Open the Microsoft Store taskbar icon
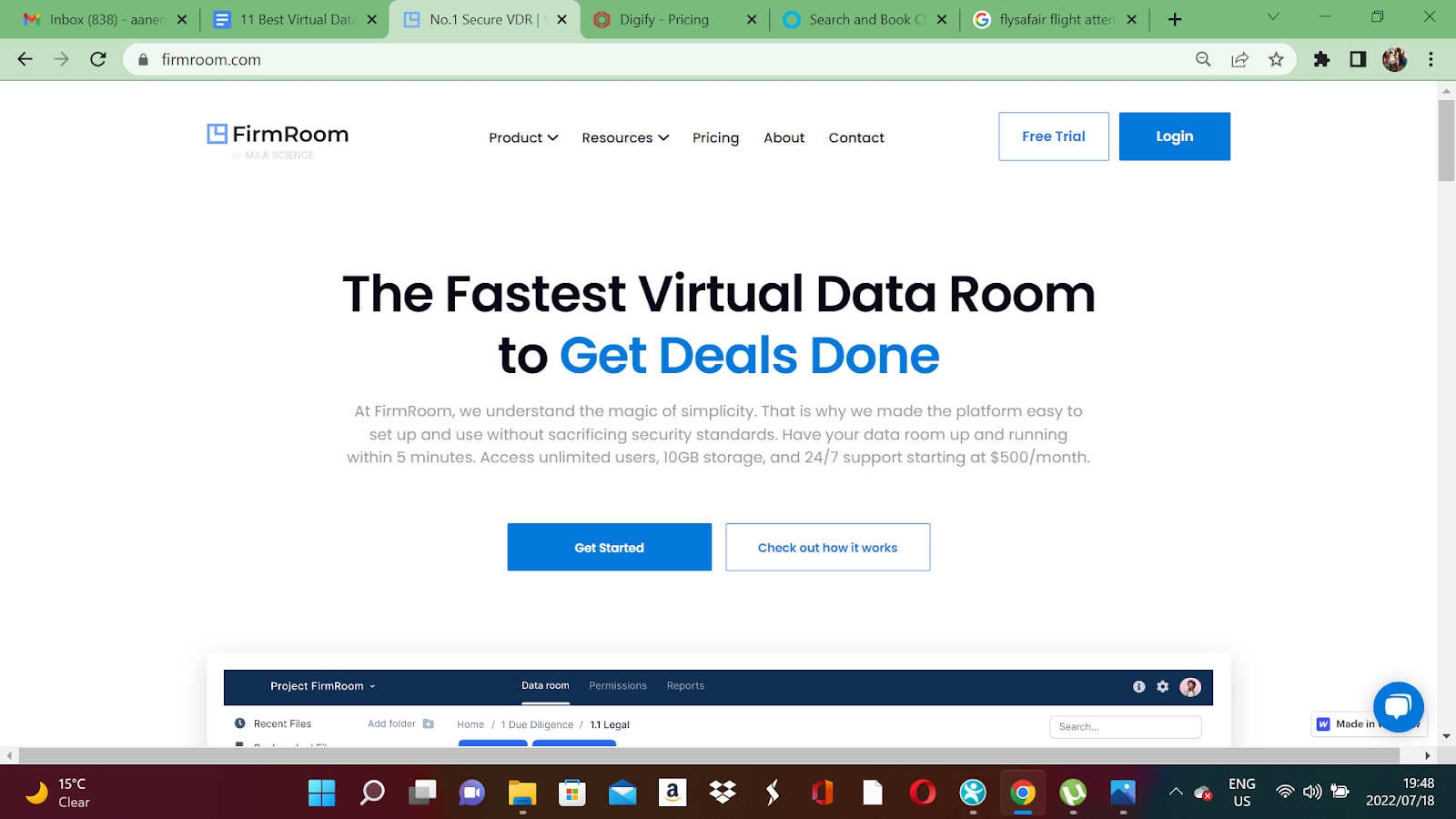 coord(572,793)
